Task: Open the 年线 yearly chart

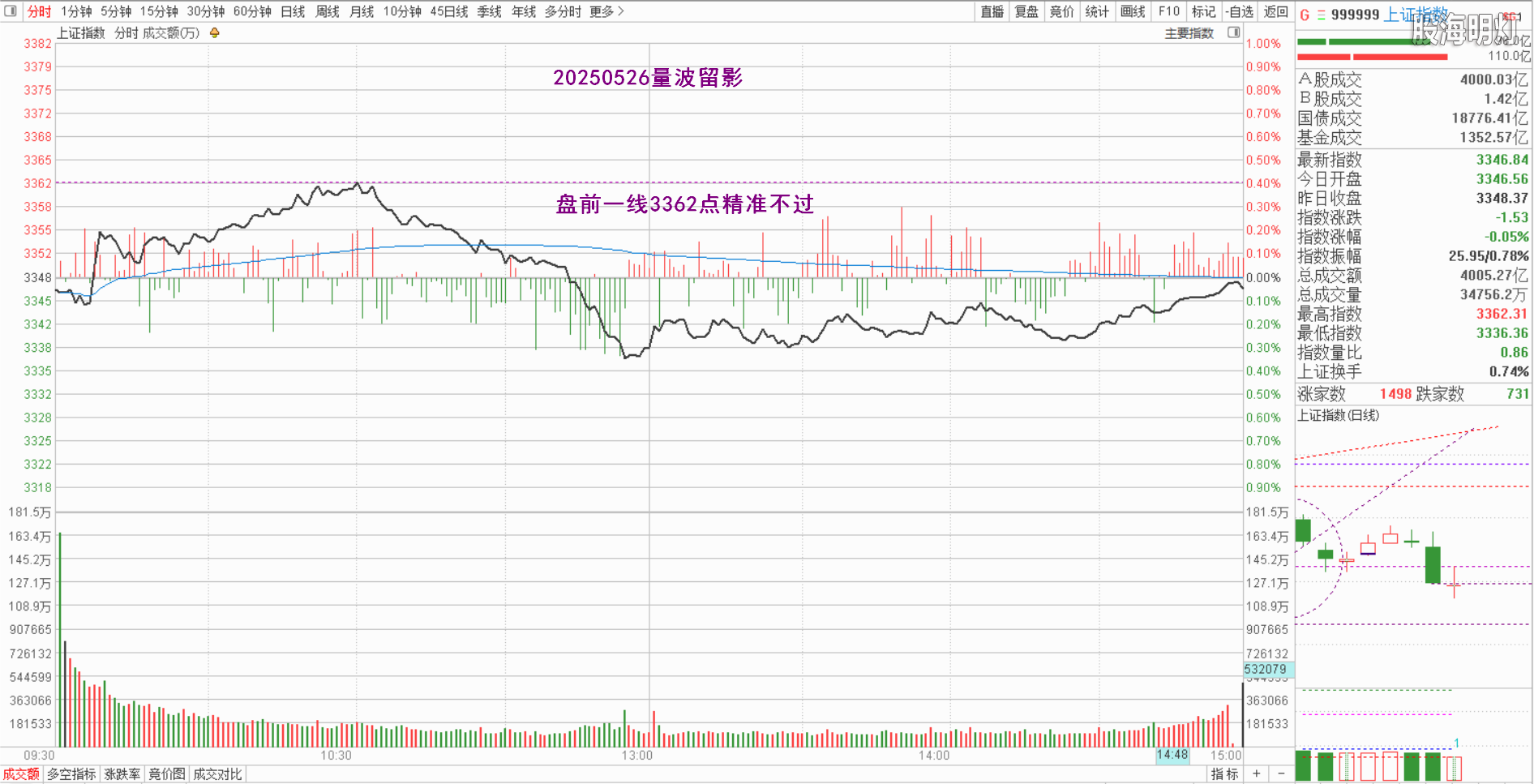Action: tap(524, 11)
